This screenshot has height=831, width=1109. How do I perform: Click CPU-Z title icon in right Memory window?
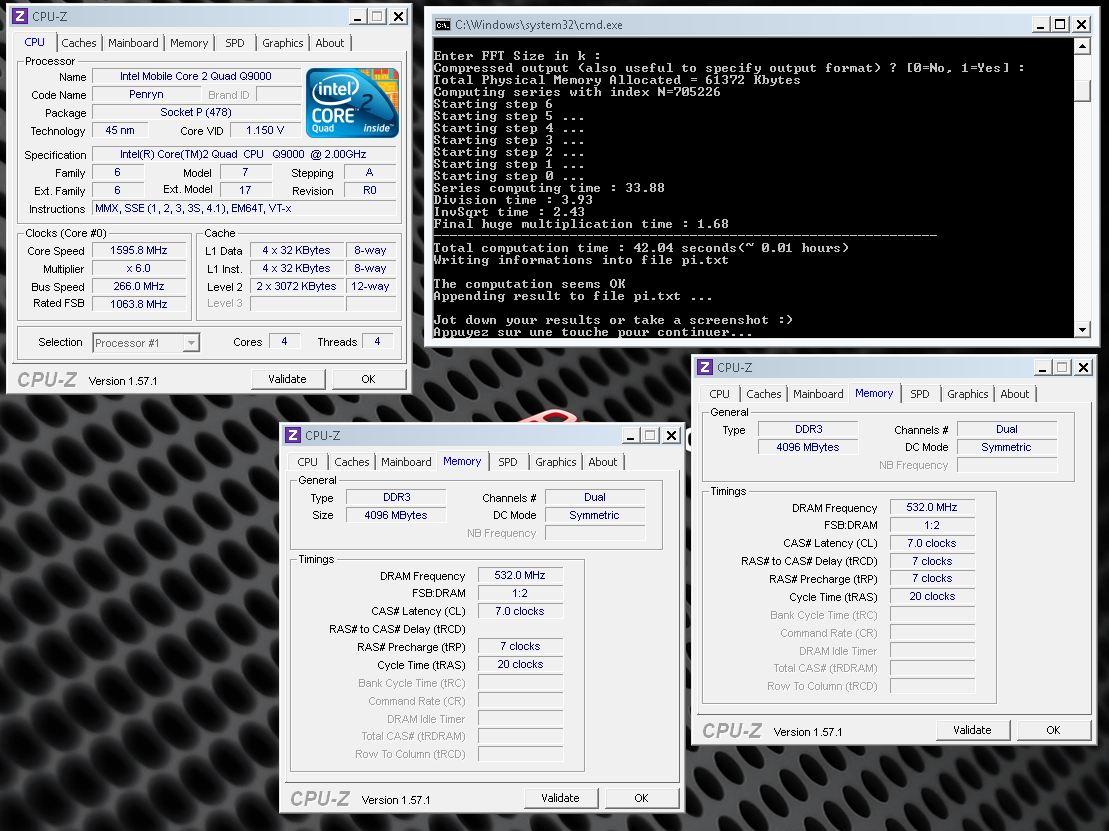704,367
